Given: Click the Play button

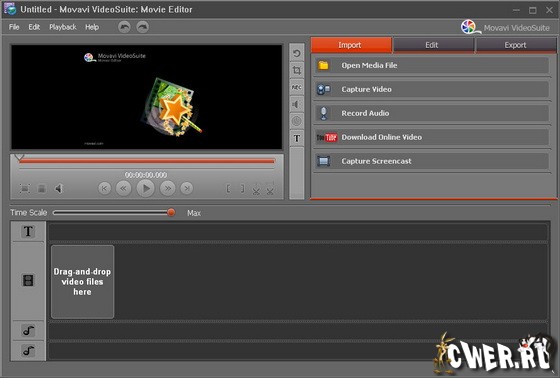Looking at the screenshot, I should click(146, 188).
